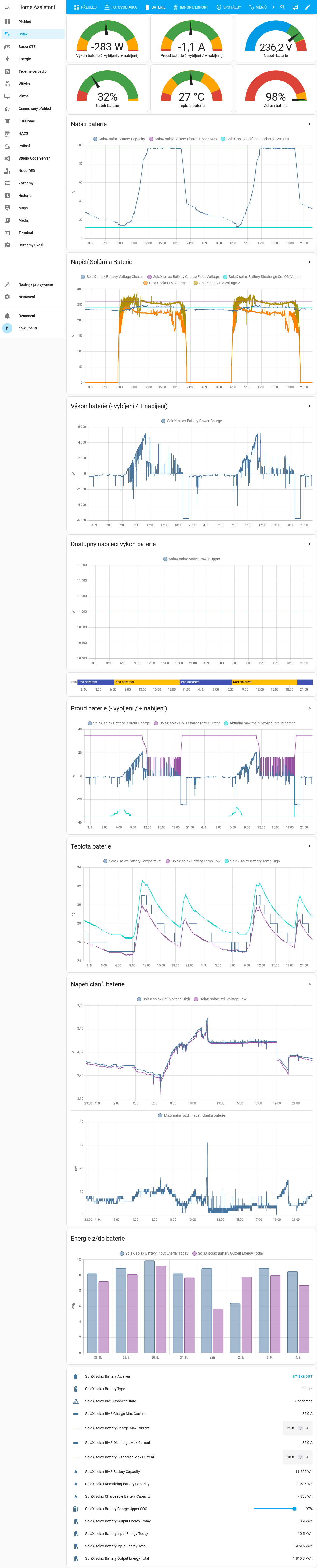Open the assistant chat icon in header
This screenshot has height=1568, width=317.
[295, 7]
